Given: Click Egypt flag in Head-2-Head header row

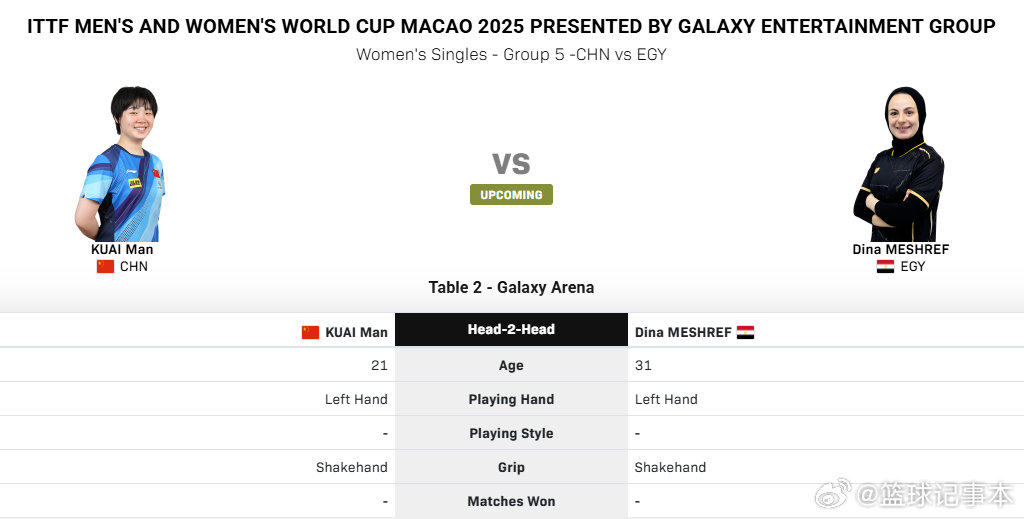Looking at the screenshot, I should [x=745, y=332].
